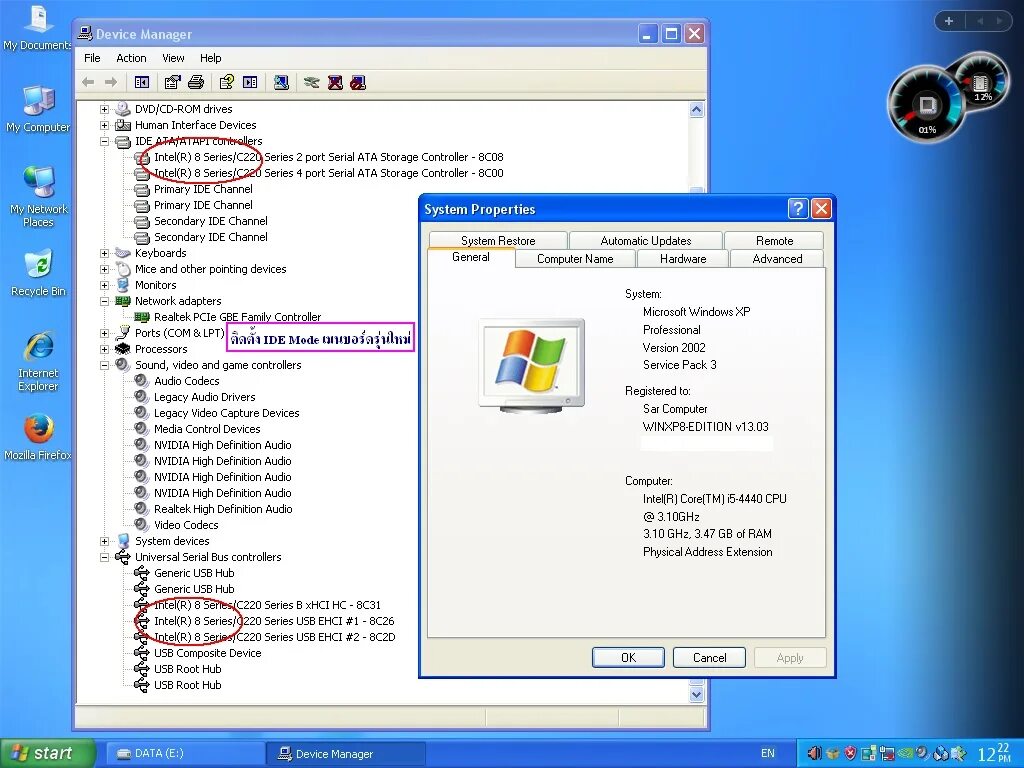Collapse the Network adapters node
This screenshot has width=1024, height=768.
click(x=104, y=301)
